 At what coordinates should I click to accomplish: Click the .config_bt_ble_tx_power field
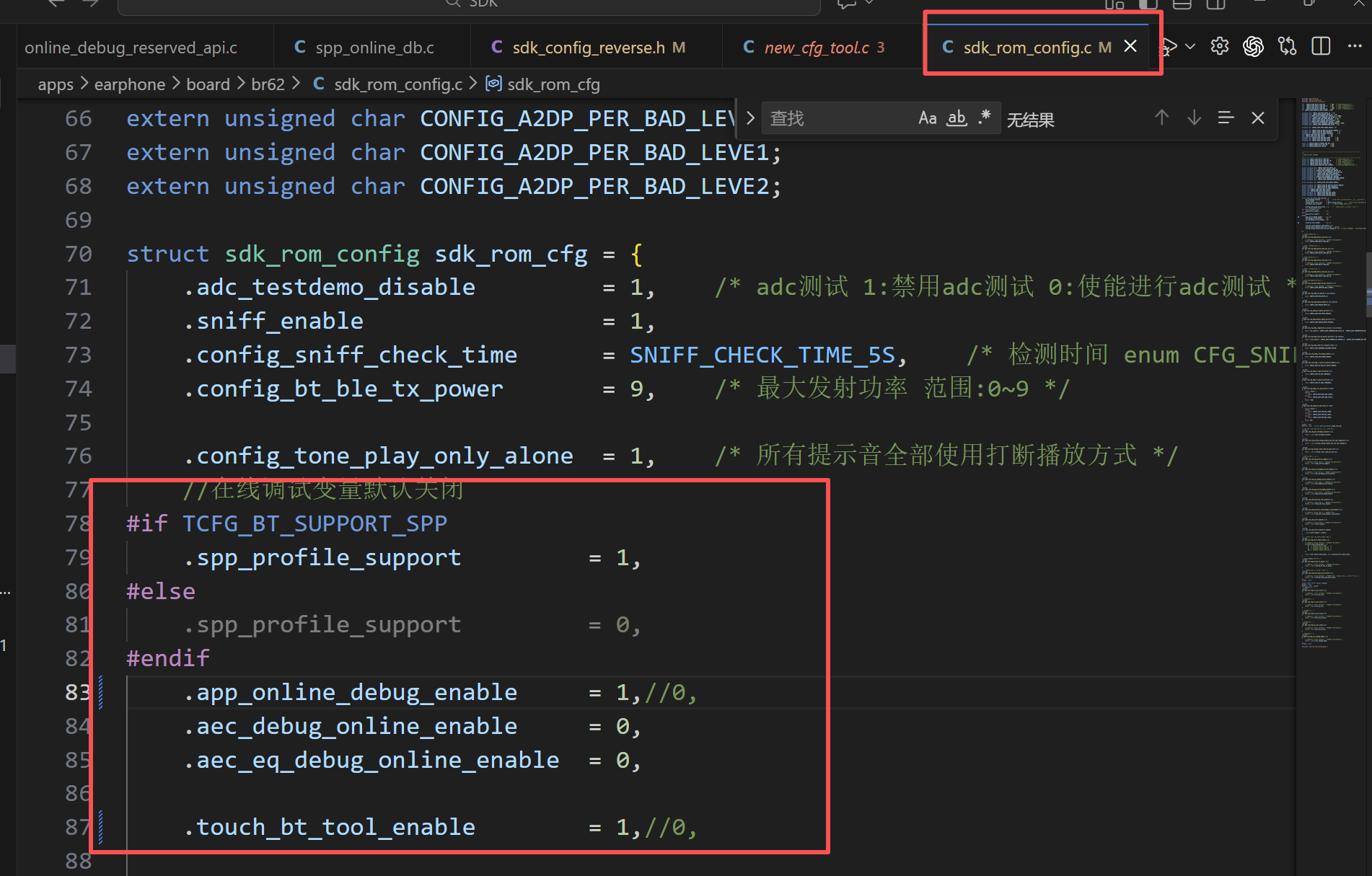coord(343,389)
